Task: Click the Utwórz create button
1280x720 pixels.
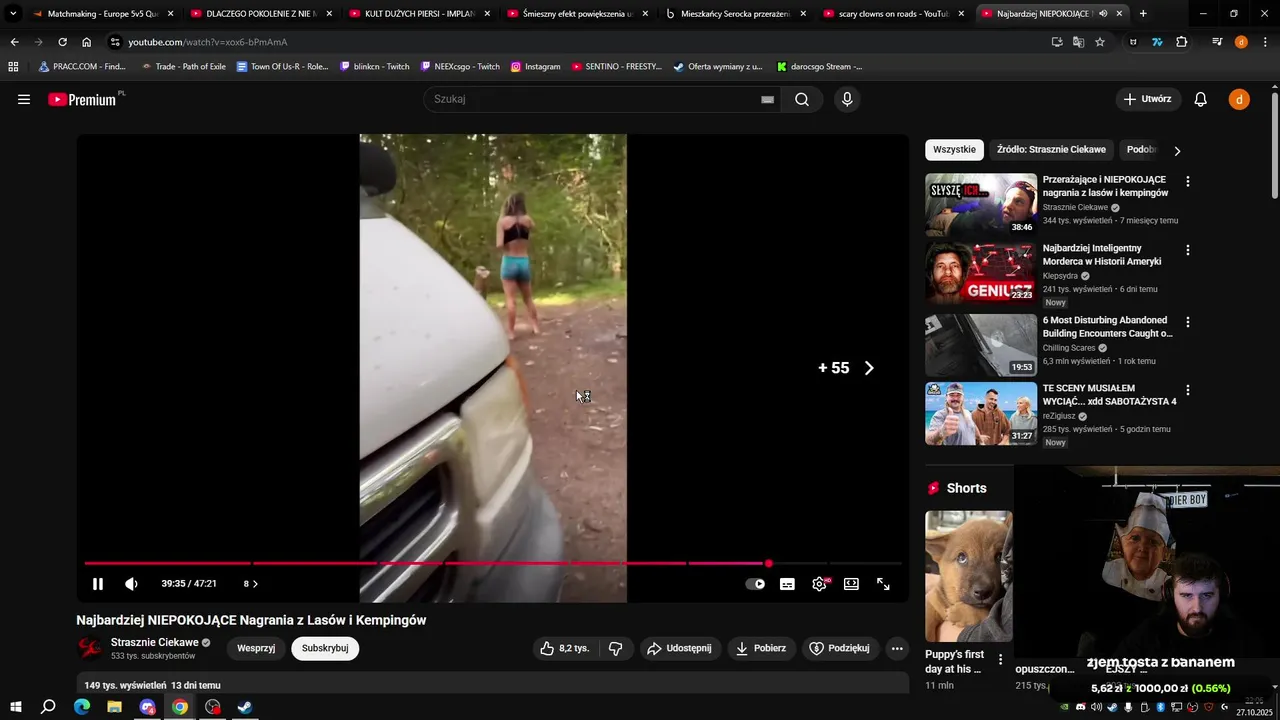Action: point(1148,99)
